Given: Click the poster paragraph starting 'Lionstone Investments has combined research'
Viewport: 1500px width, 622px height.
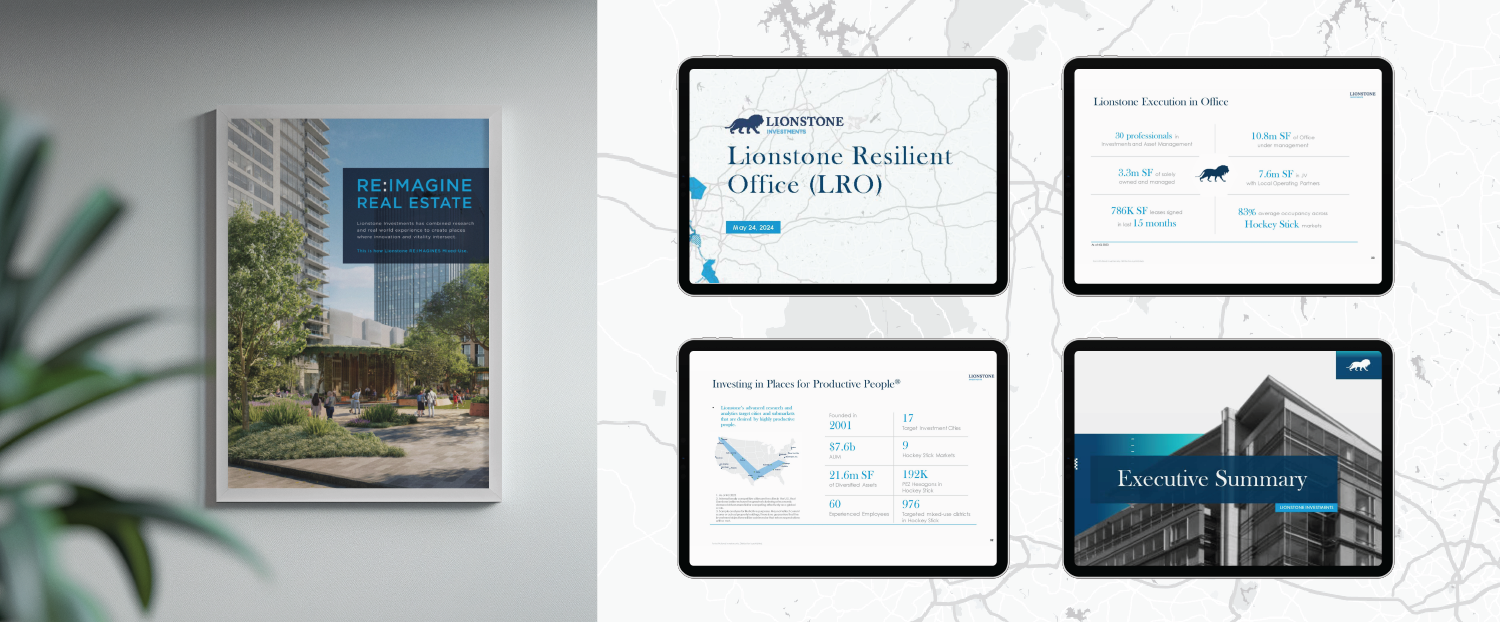Looking at the screenshot, I should (415, 229).
